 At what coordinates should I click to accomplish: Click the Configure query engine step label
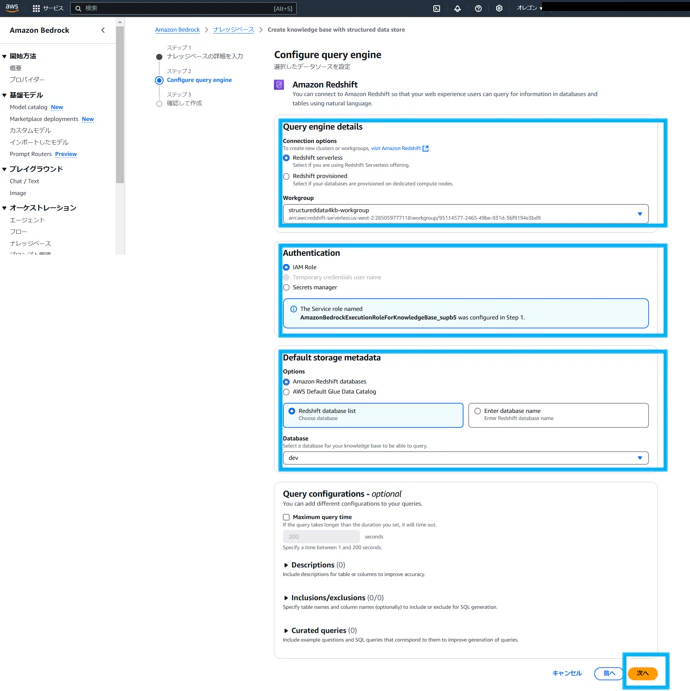pos(199,80)
